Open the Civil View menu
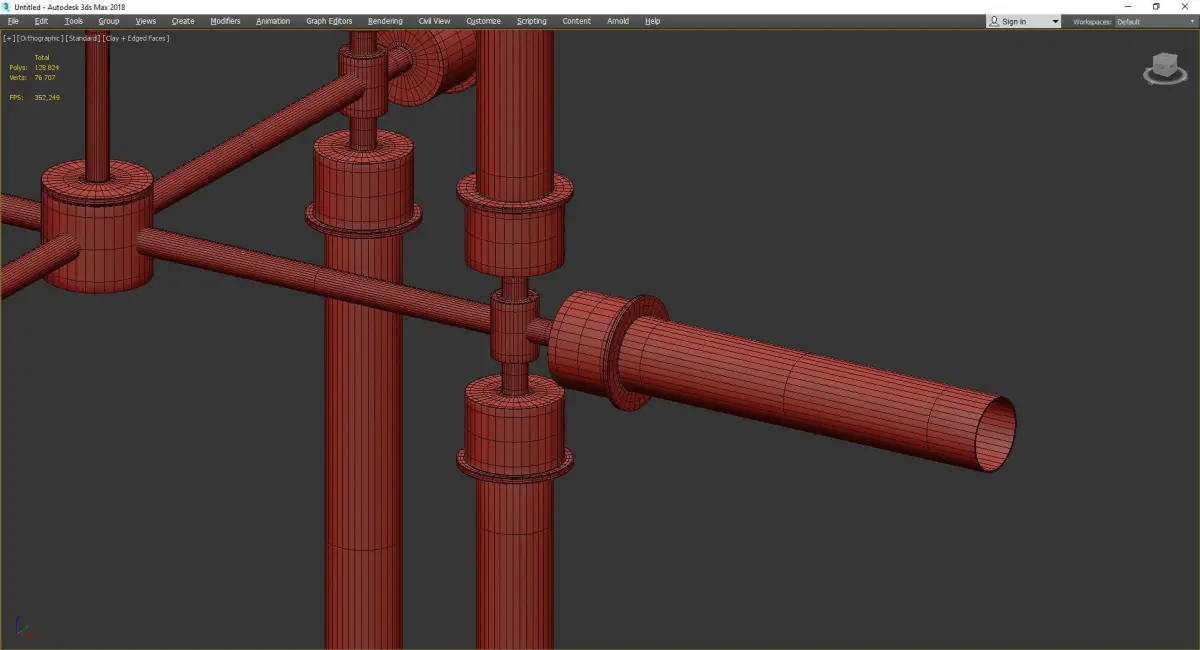Viewport: 1200px width, 650px height. (x=434, y=21)
